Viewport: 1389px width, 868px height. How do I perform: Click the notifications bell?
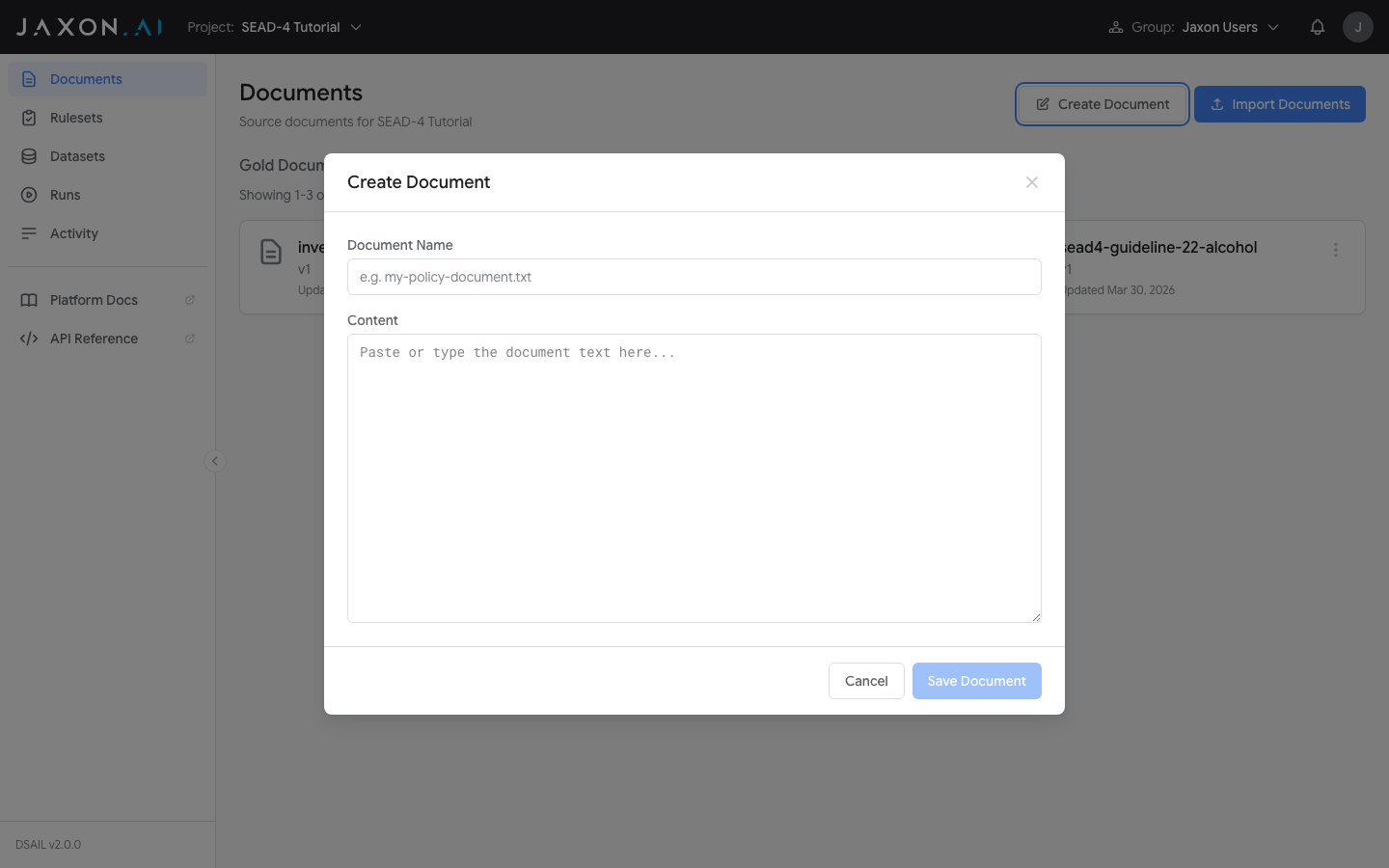tap(1318, 26)
